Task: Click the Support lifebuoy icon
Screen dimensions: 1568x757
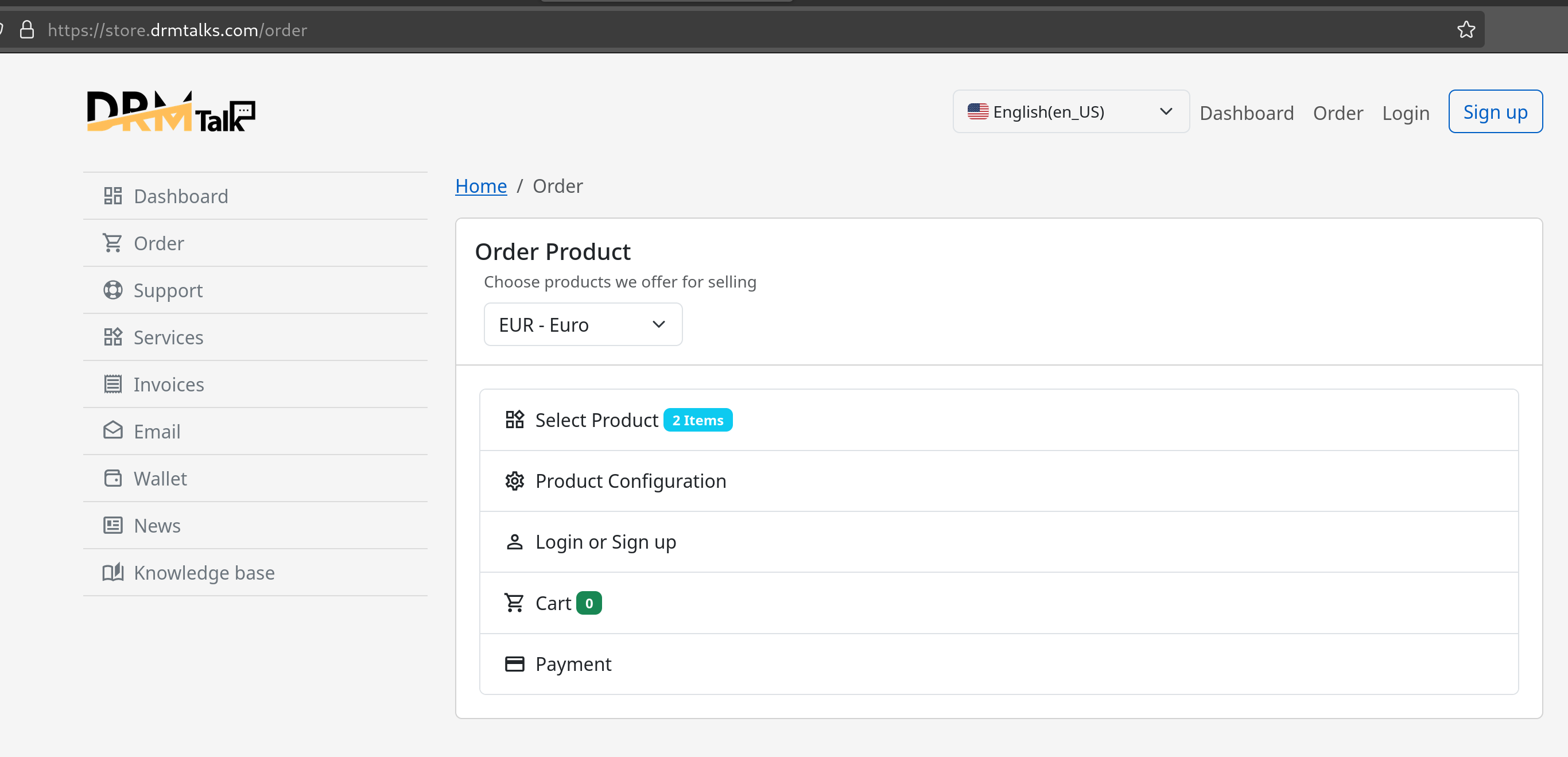Action: pyautogui.click(x=112, y=290)
